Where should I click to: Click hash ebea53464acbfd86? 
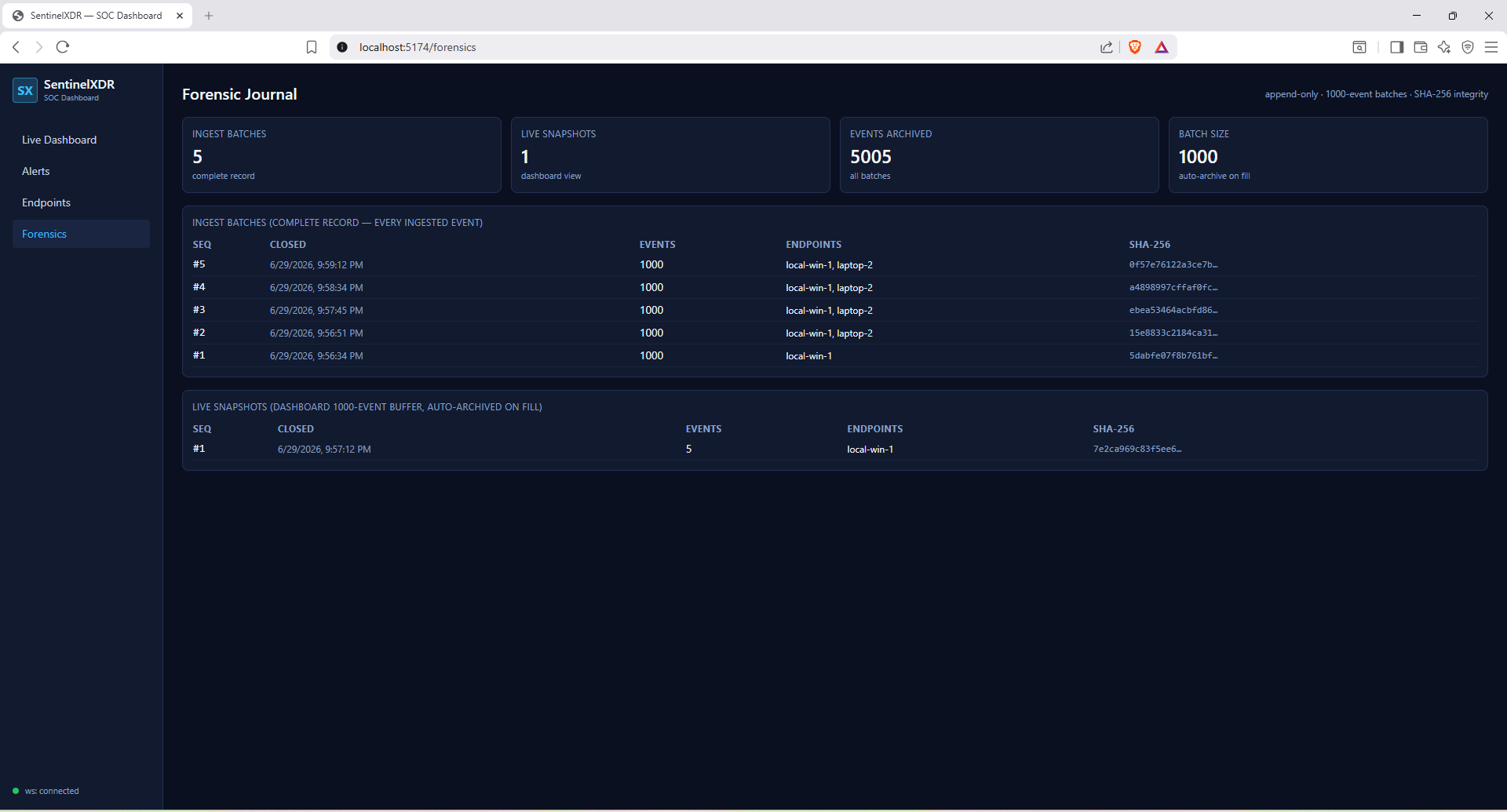click(1173, 311)
